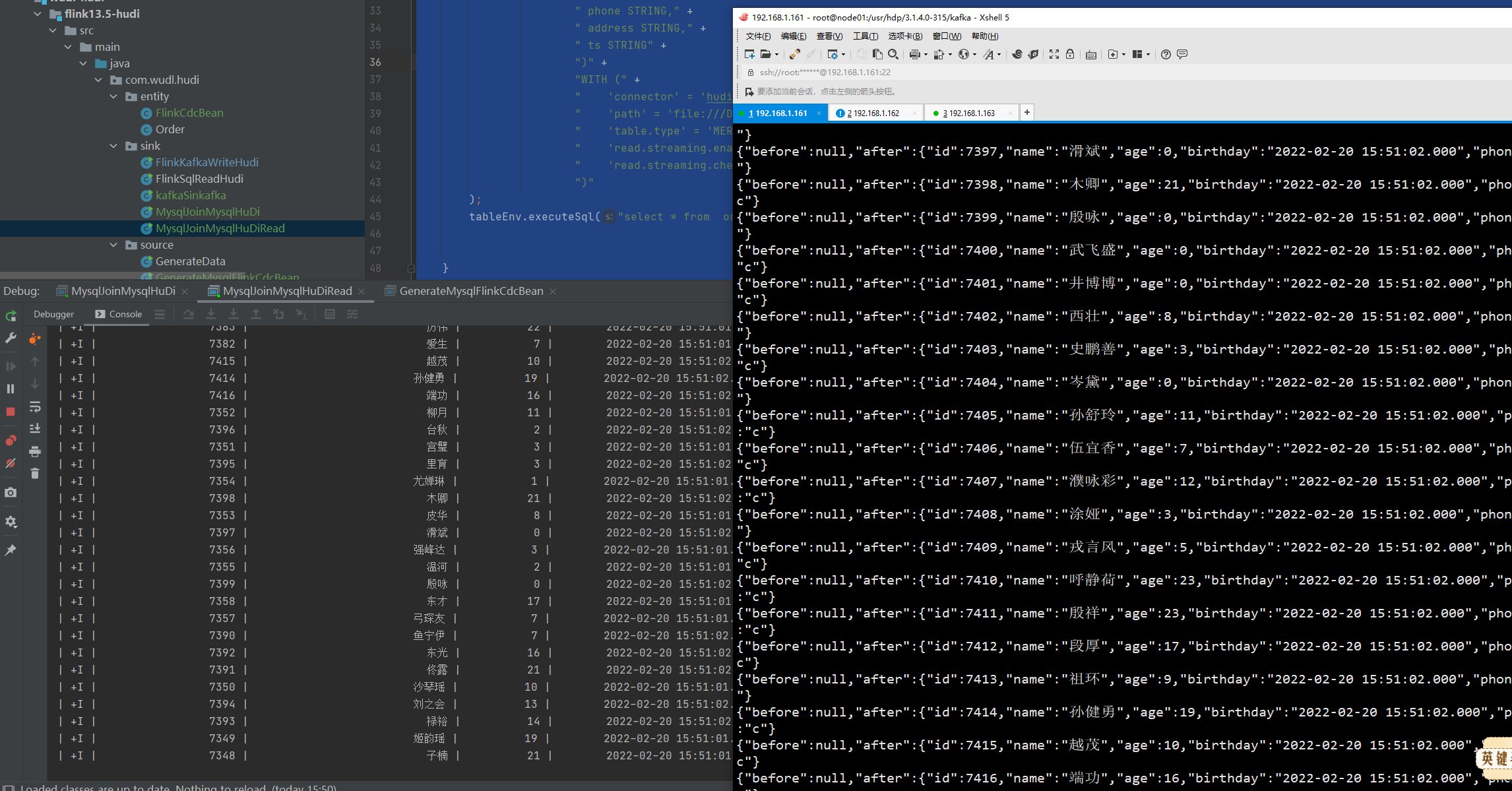The image size is (1512, 791).
Task: Open FlinkCdcBean class in project tree
Action: pyautogui.click(x=189, y=113)
